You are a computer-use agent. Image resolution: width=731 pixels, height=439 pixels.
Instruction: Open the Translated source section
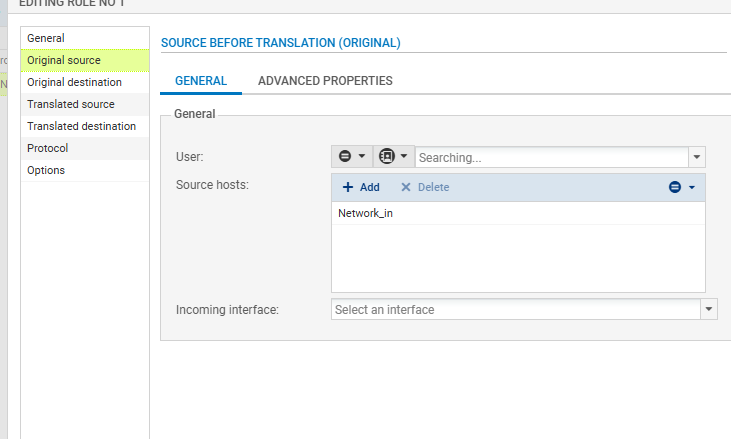click(70, 104)
